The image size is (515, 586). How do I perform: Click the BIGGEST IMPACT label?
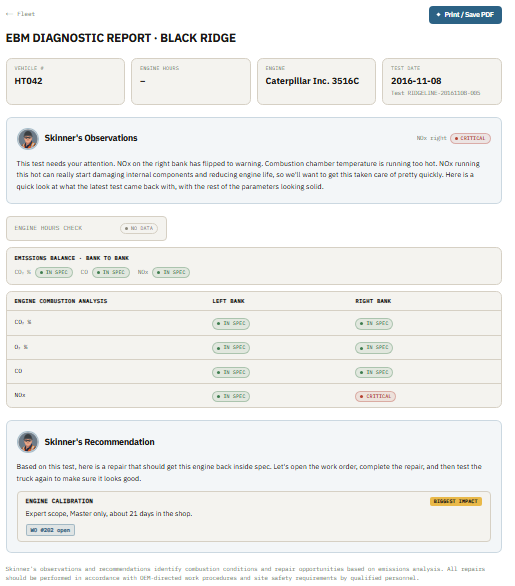456,501
